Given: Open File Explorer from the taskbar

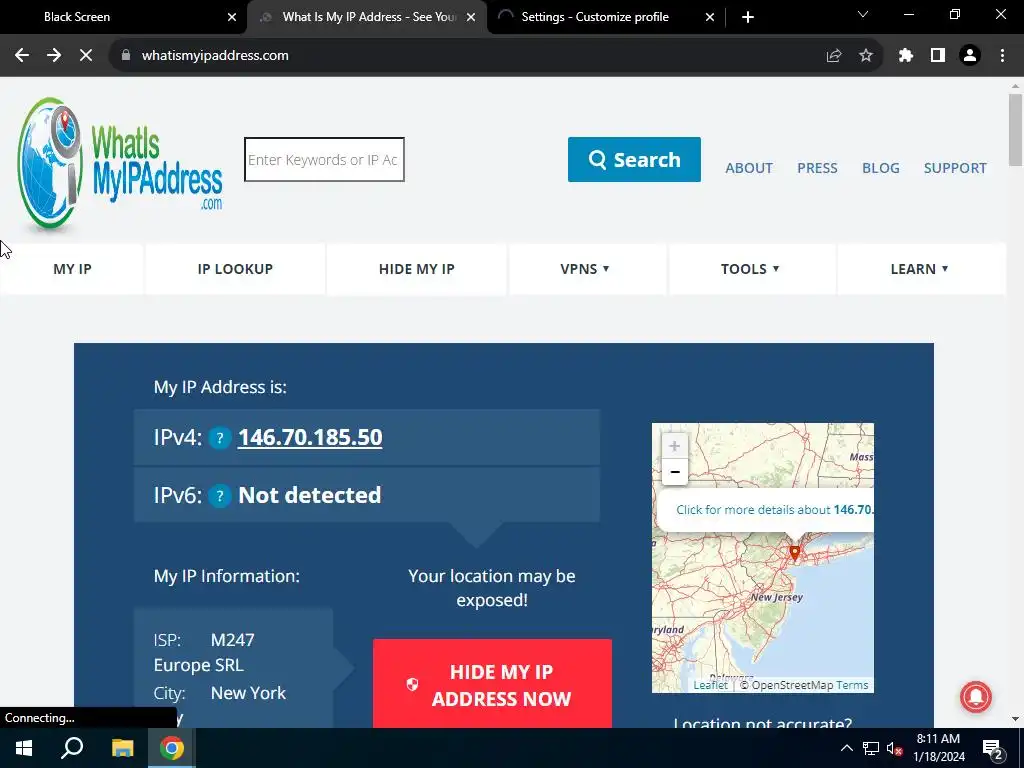Looking at the screenshot, I should click(122, 748).
